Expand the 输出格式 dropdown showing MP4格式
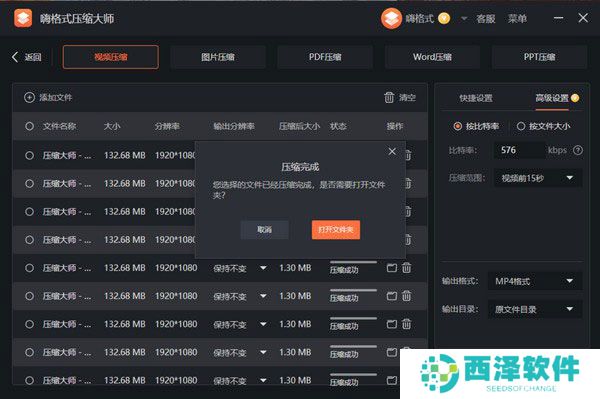 [x=535, y=281]
